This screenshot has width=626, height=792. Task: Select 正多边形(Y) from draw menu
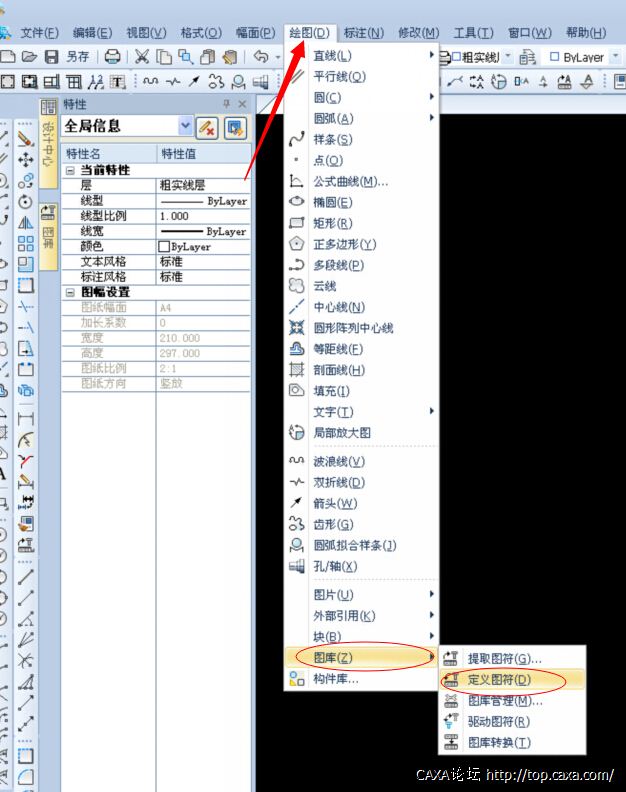362,244
